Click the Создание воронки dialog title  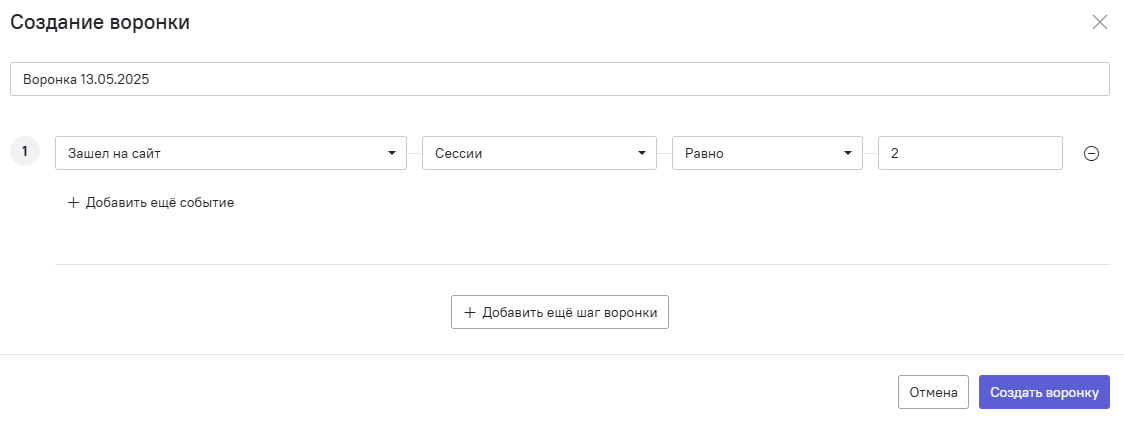click(100, 22)
